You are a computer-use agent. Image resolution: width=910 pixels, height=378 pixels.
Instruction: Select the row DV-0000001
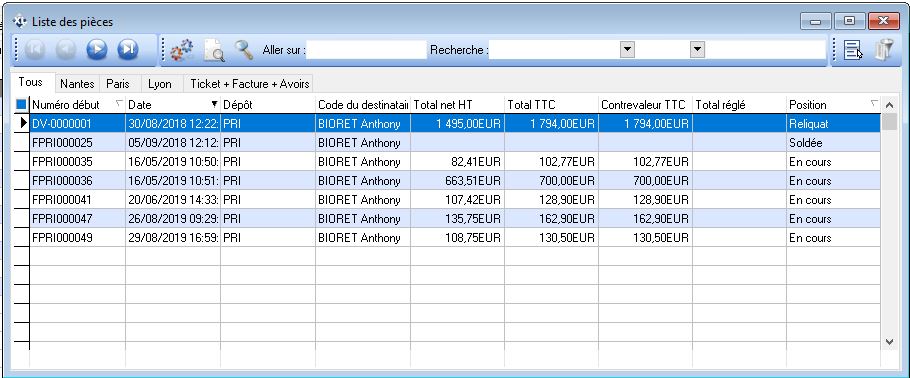point(455,123)
